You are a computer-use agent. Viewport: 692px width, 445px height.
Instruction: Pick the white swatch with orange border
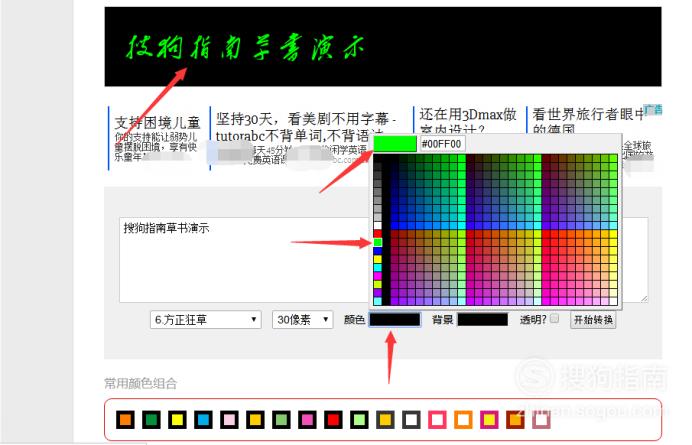click(x=463, y=419)
